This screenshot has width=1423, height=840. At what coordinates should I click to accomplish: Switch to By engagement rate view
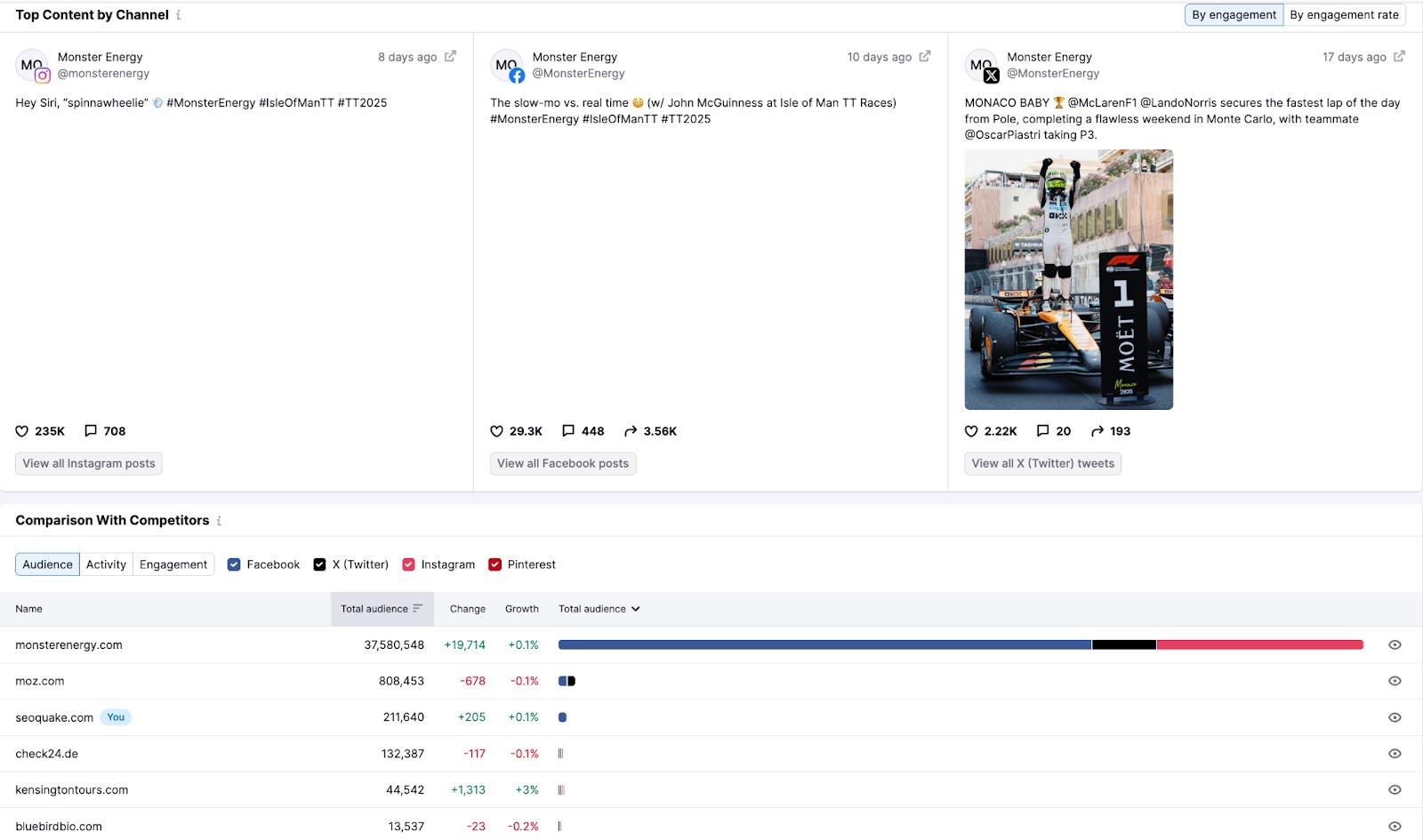point(1344,15)
